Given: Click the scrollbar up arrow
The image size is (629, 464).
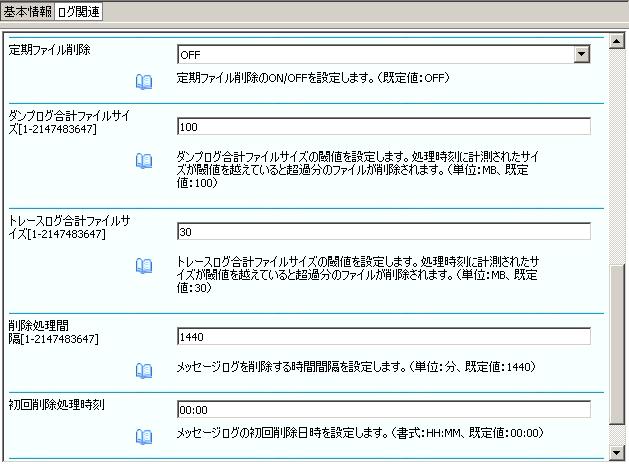Looking at the screenshot, I should tap(616, 41).
